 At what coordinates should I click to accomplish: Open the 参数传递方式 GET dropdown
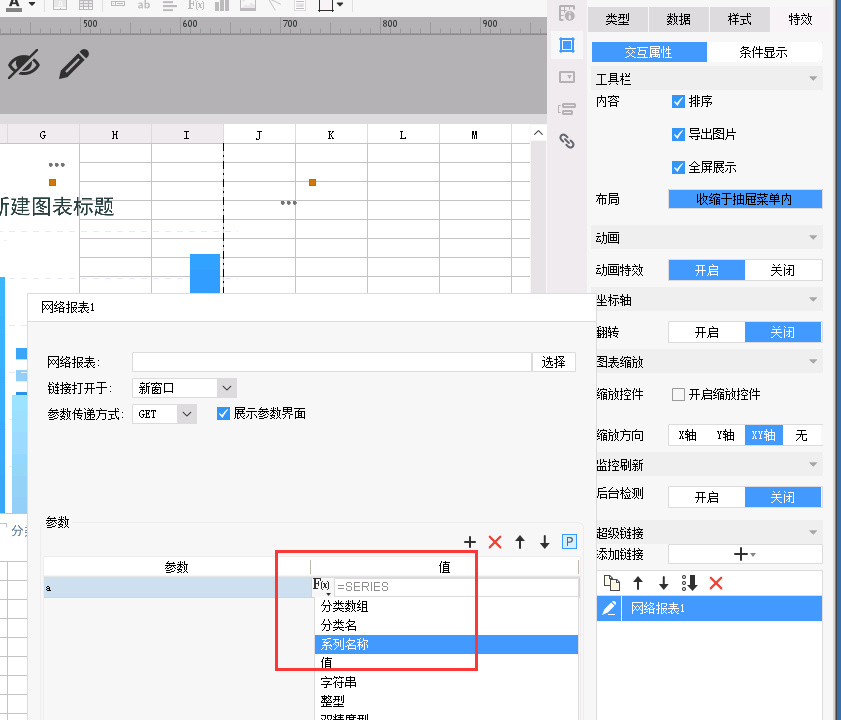(187, 414)
